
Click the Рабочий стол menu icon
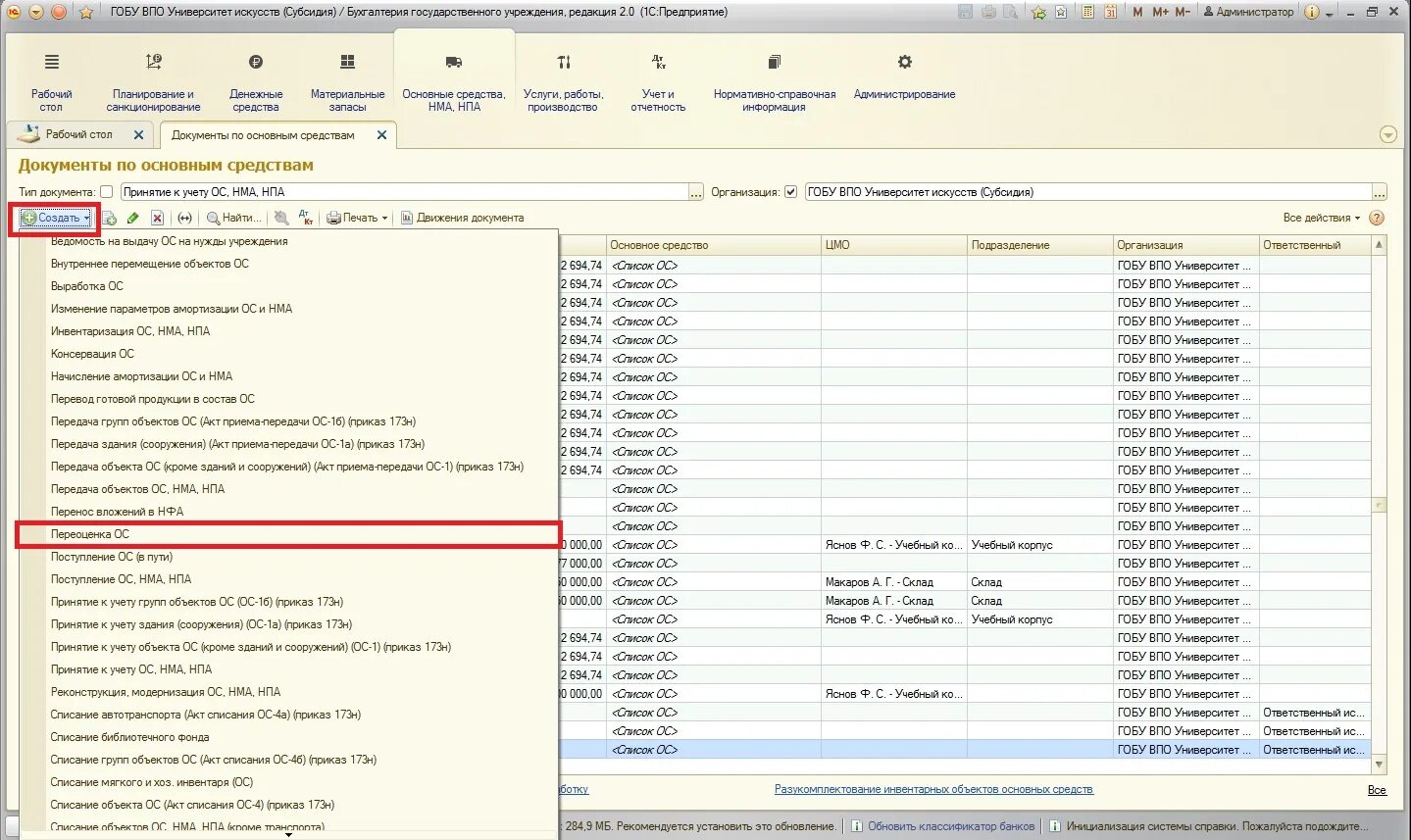[52, 62]
